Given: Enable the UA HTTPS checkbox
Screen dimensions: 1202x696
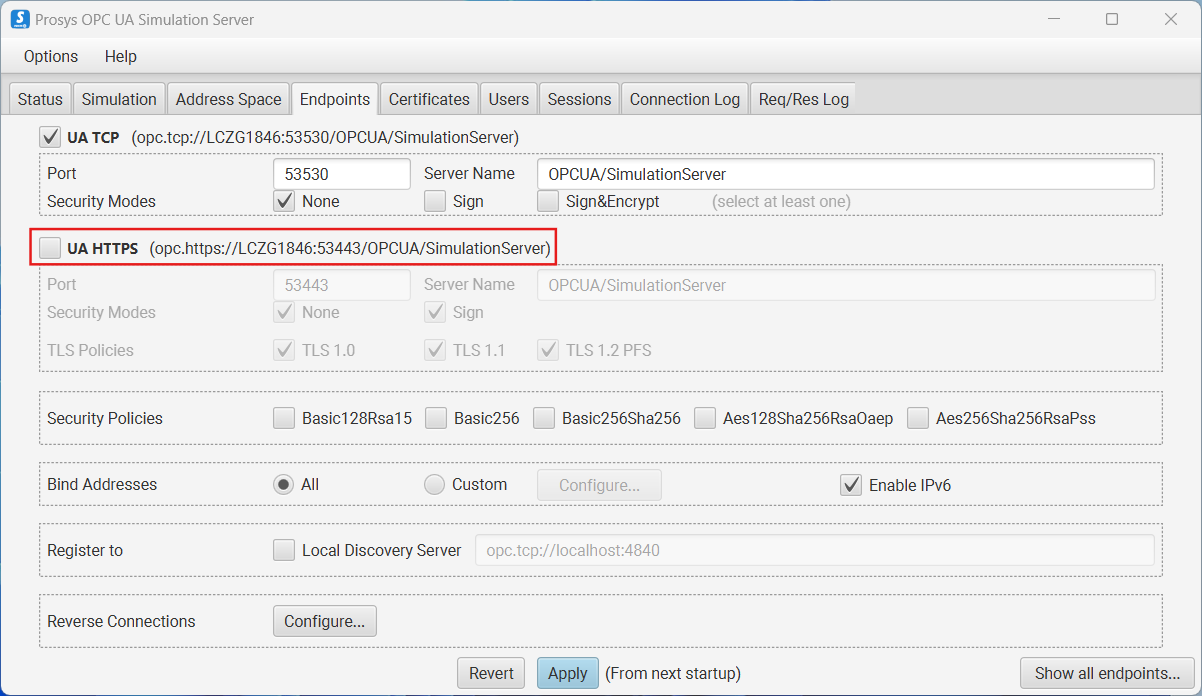Looking at the screenshot, I should tap(49, 247).
